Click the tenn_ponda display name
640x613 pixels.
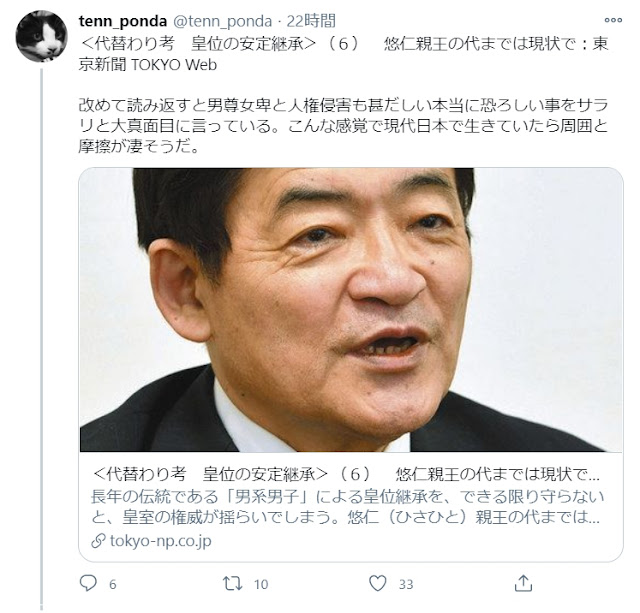click(x=123, y=21)
